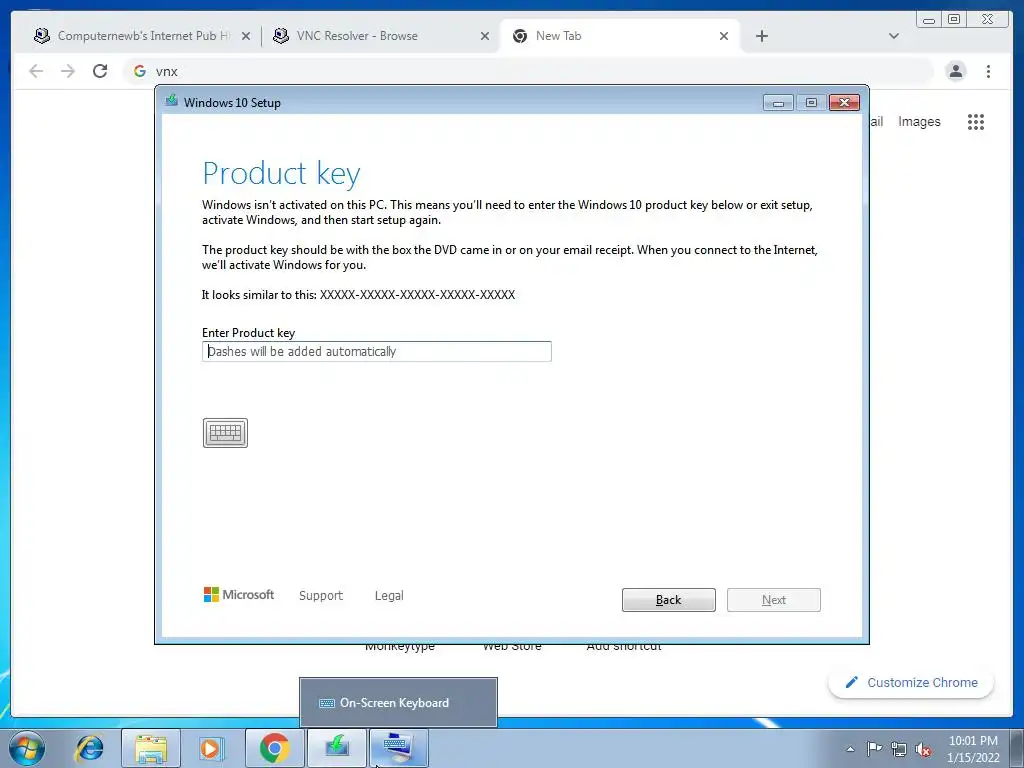Click the Windows 10 Setup title icon

(x=172, y=101)
